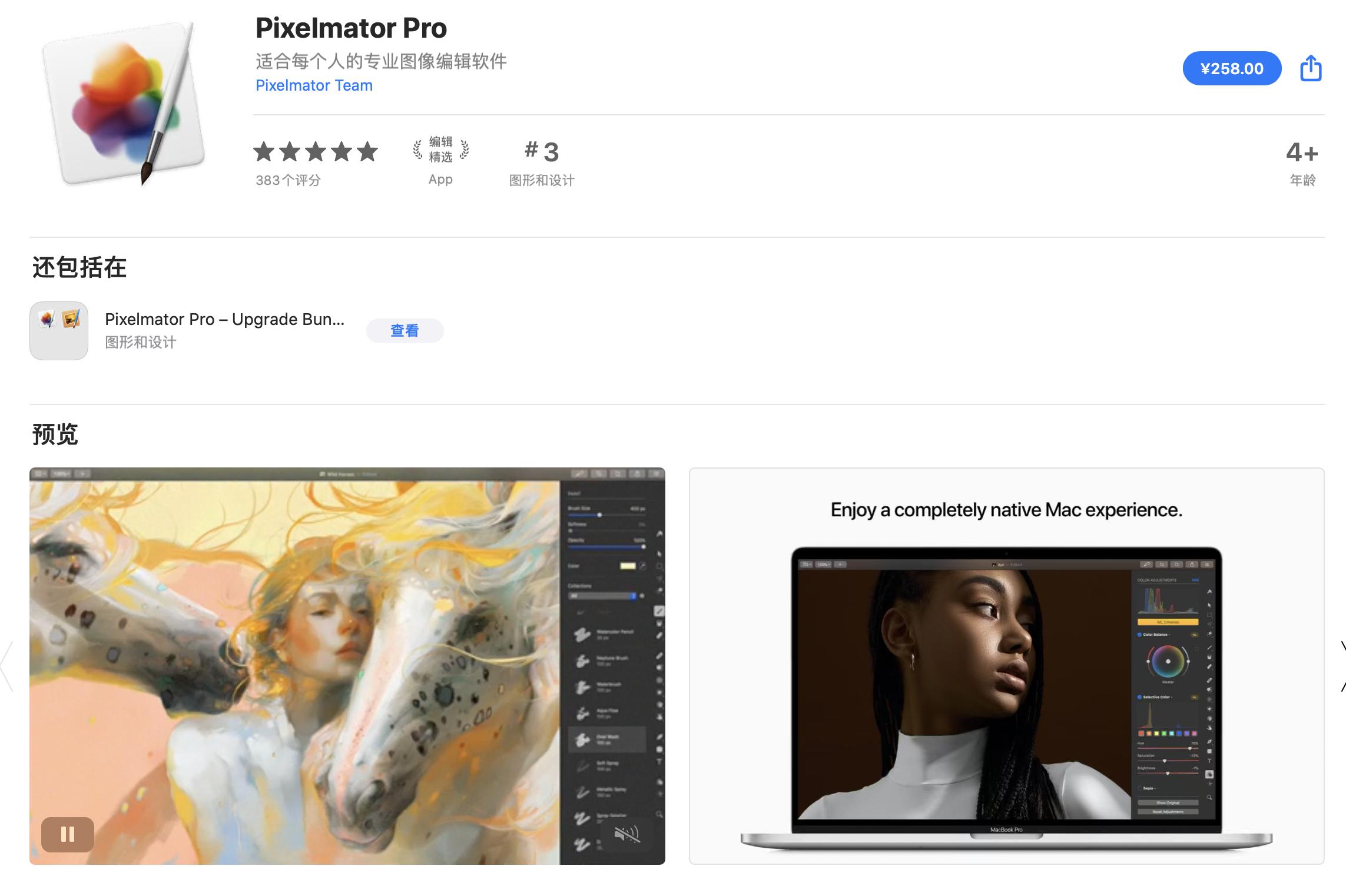Image resolution: width=1346 pixels, height=896 pixels.
Task: Open the MacBook Pro preview screenshot
Action: 1006,666
